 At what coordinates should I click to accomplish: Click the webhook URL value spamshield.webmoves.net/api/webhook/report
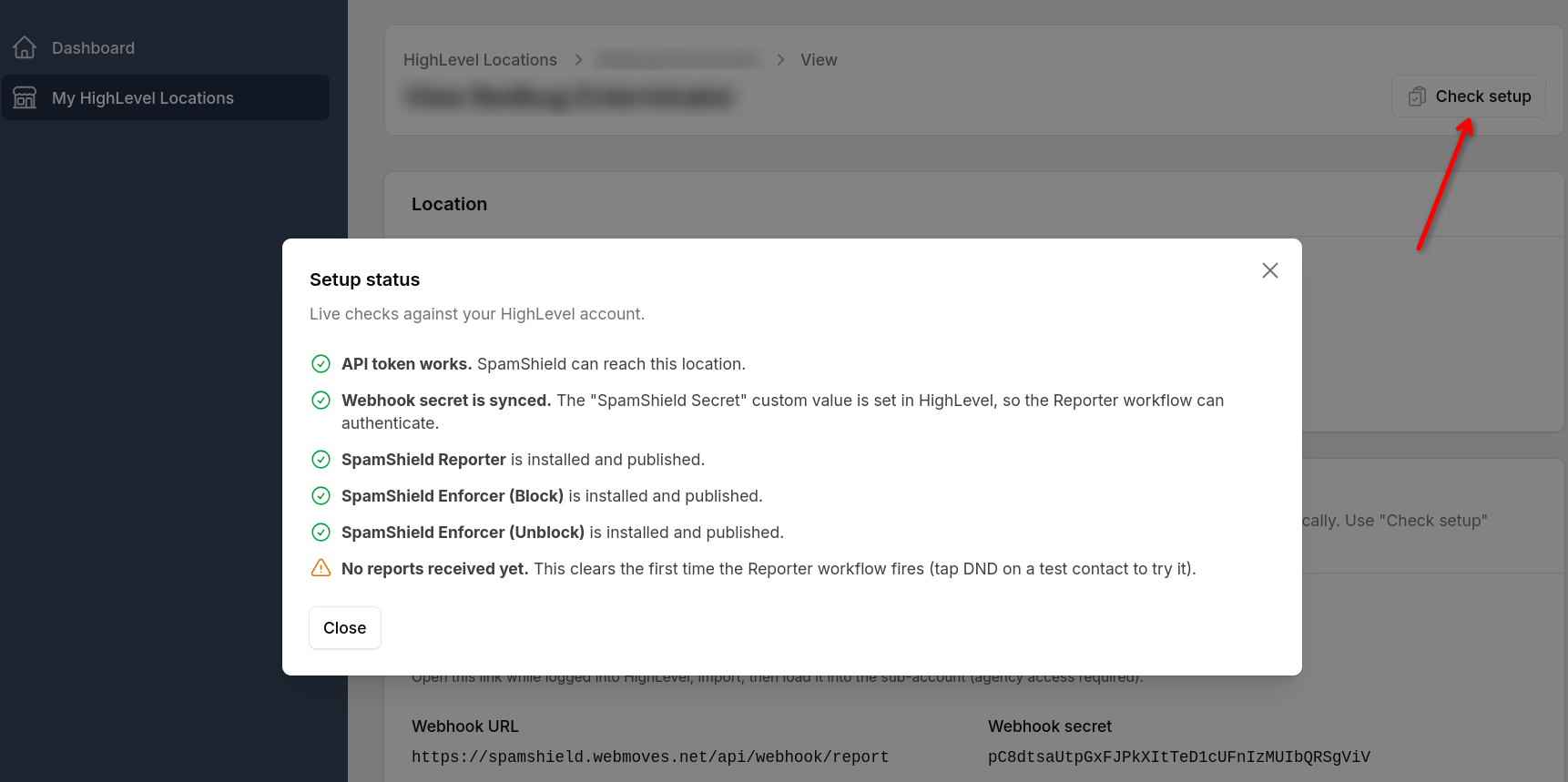tap(650, 757)
